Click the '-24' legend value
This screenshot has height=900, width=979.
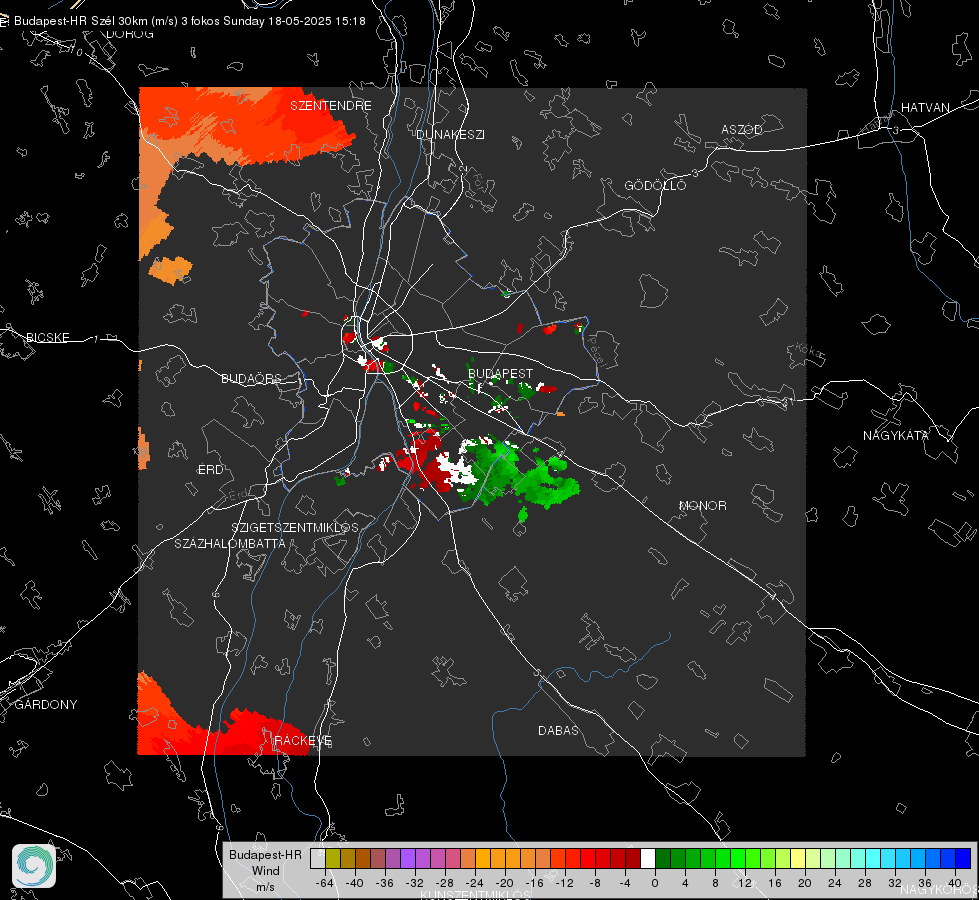coord(475,883)
